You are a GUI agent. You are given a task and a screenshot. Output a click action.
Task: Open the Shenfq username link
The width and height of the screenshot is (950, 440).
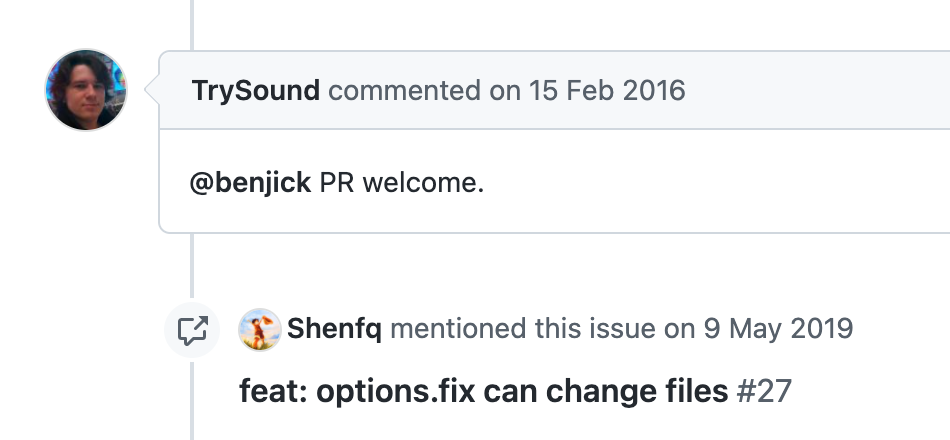tap(334, 329)
